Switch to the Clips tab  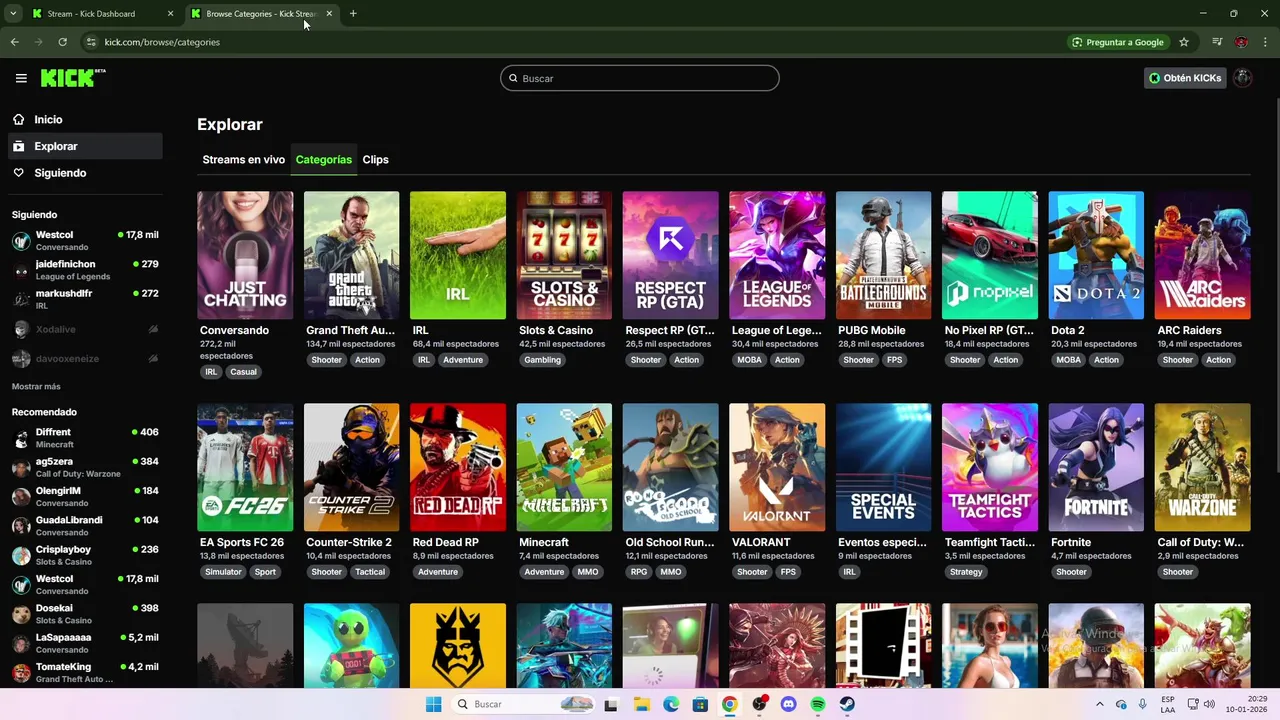click(x=375, y=159)
